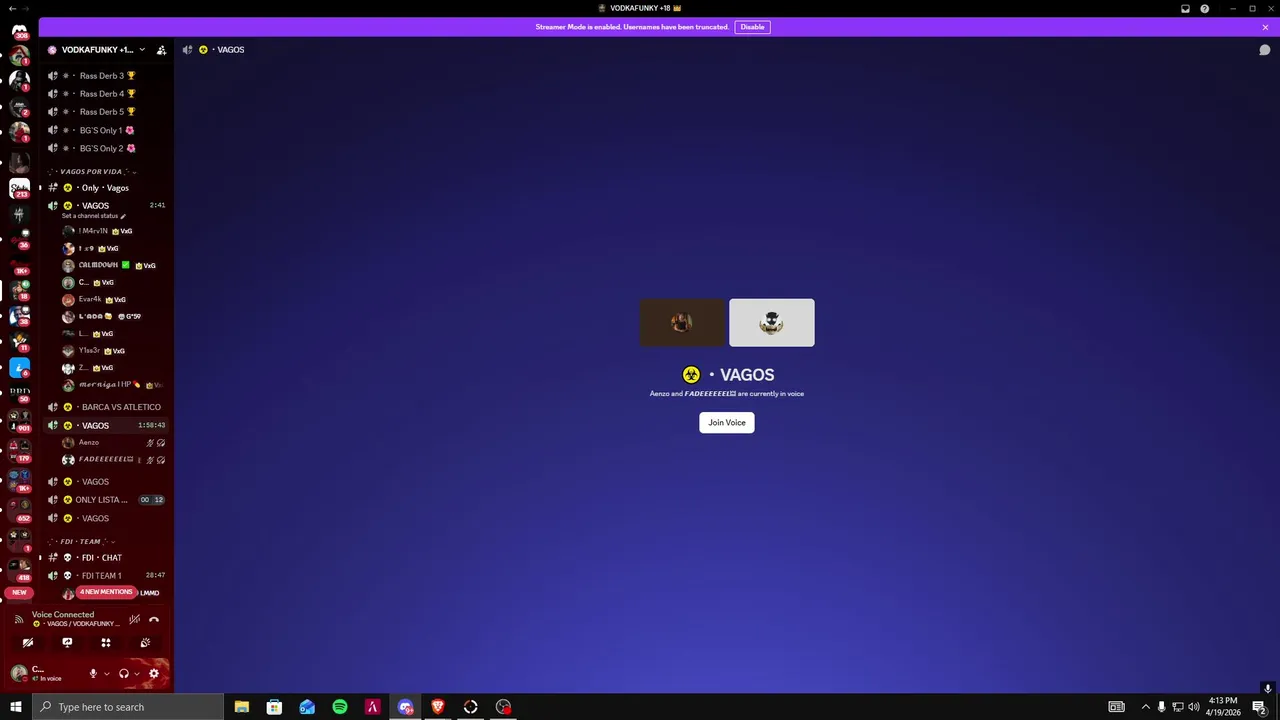
Task: Open your user profile panel avatar
Action: pyautogui.click(x=19, y=673)
